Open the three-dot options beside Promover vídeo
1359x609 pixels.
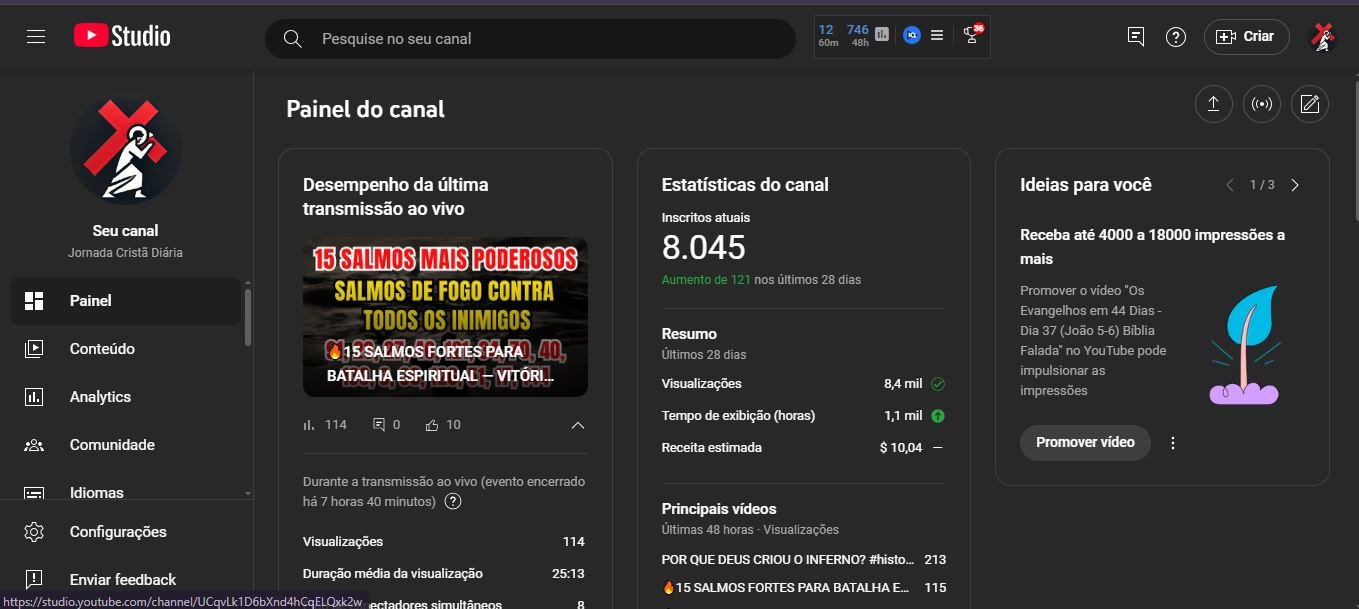(x=1173, y=443)
